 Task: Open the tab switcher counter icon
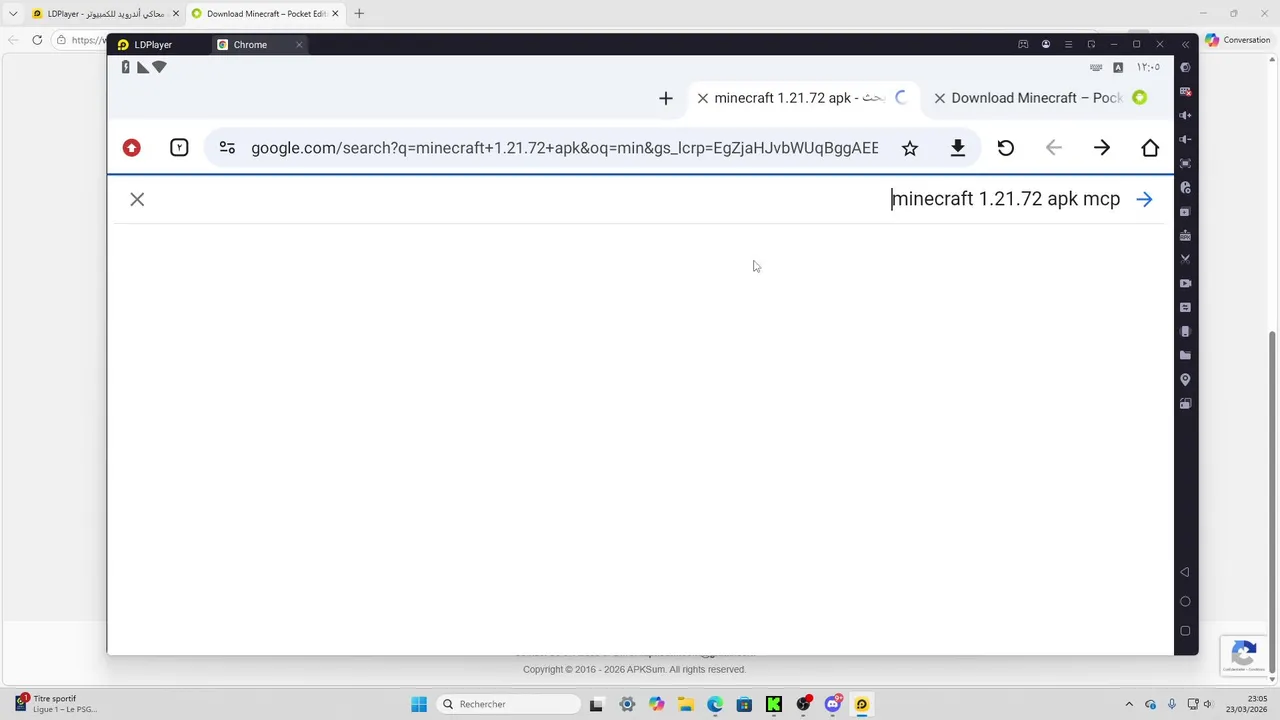[179, 148]
